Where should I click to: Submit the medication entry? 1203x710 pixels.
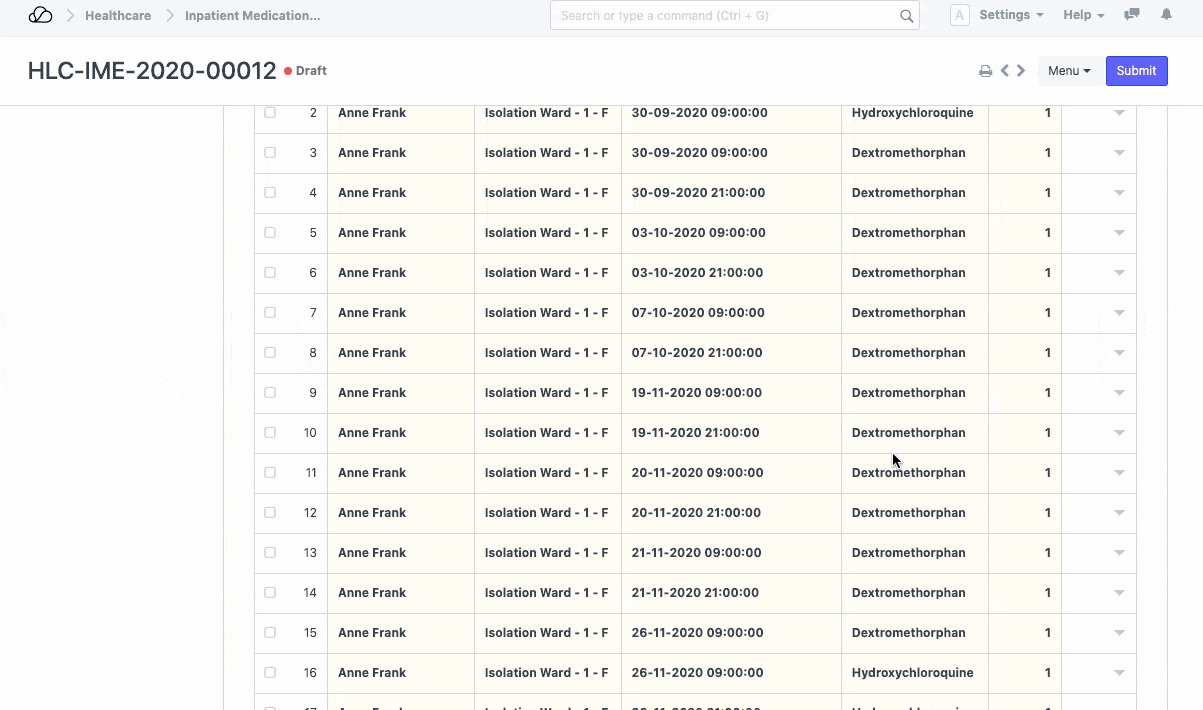click(x=1136, y=71)
